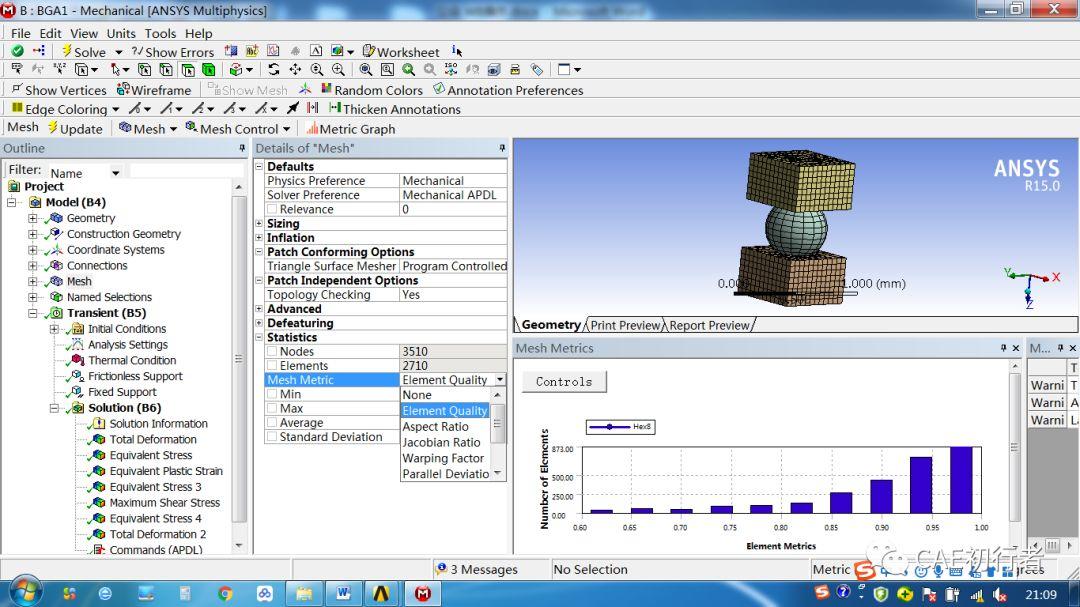Image resolution: width=1080 pixels, height=607 pixels.
Task: Switch to the Print Preview tab
Action: 625,325
